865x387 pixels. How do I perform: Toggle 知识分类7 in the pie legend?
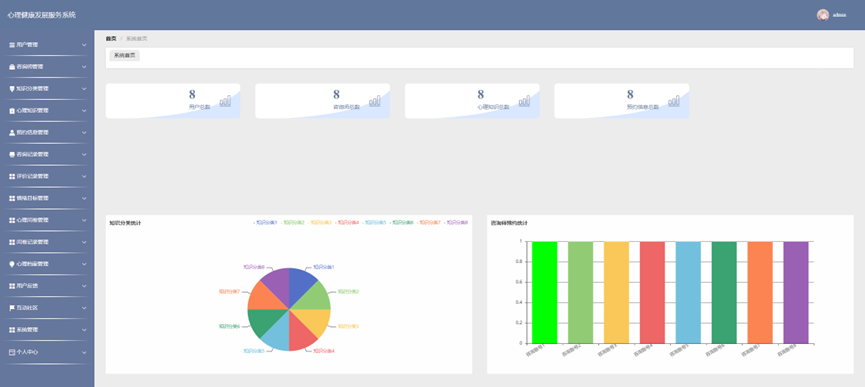[429, 223]
